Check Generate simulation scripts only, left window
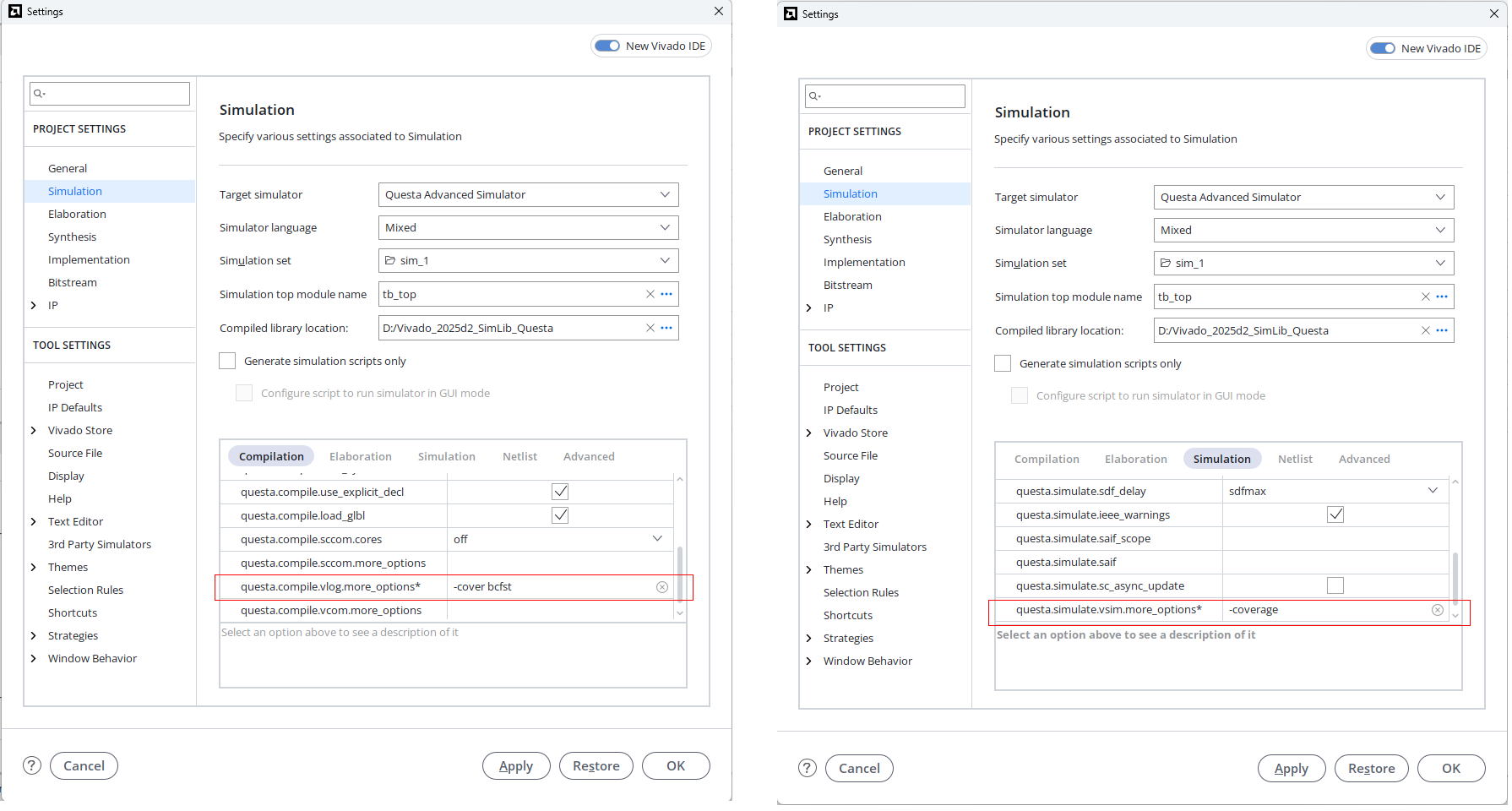The height and width of the screenshot is (811, 1512). click(227, 361)
